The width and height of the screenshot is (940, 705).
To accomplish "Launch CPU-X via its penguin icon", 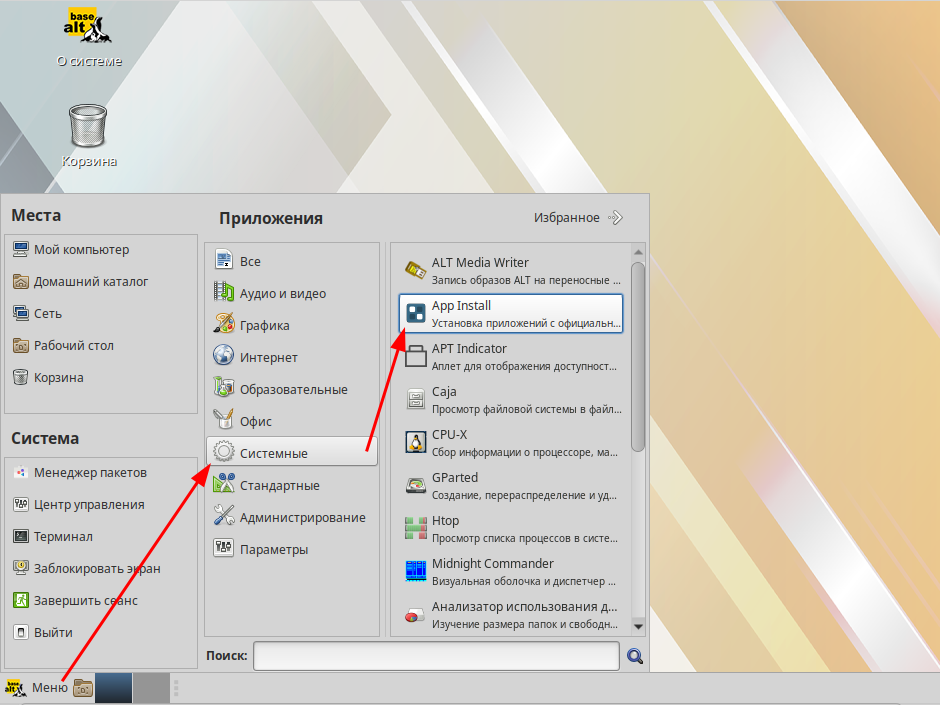I will [415, 442].
